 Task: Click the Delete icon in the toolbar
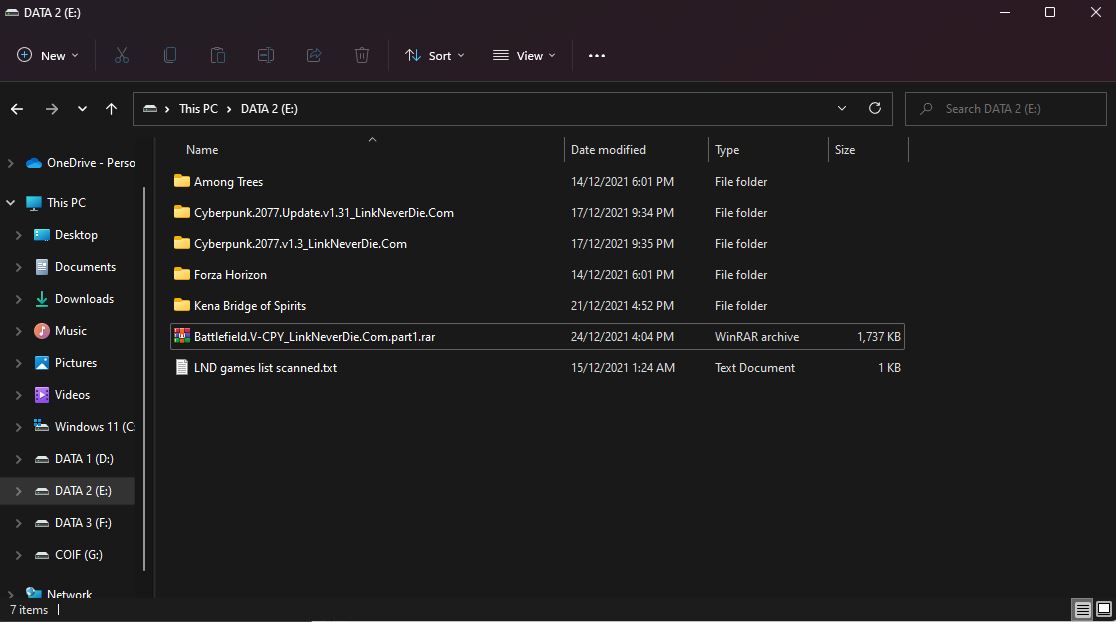pos(362,55)
